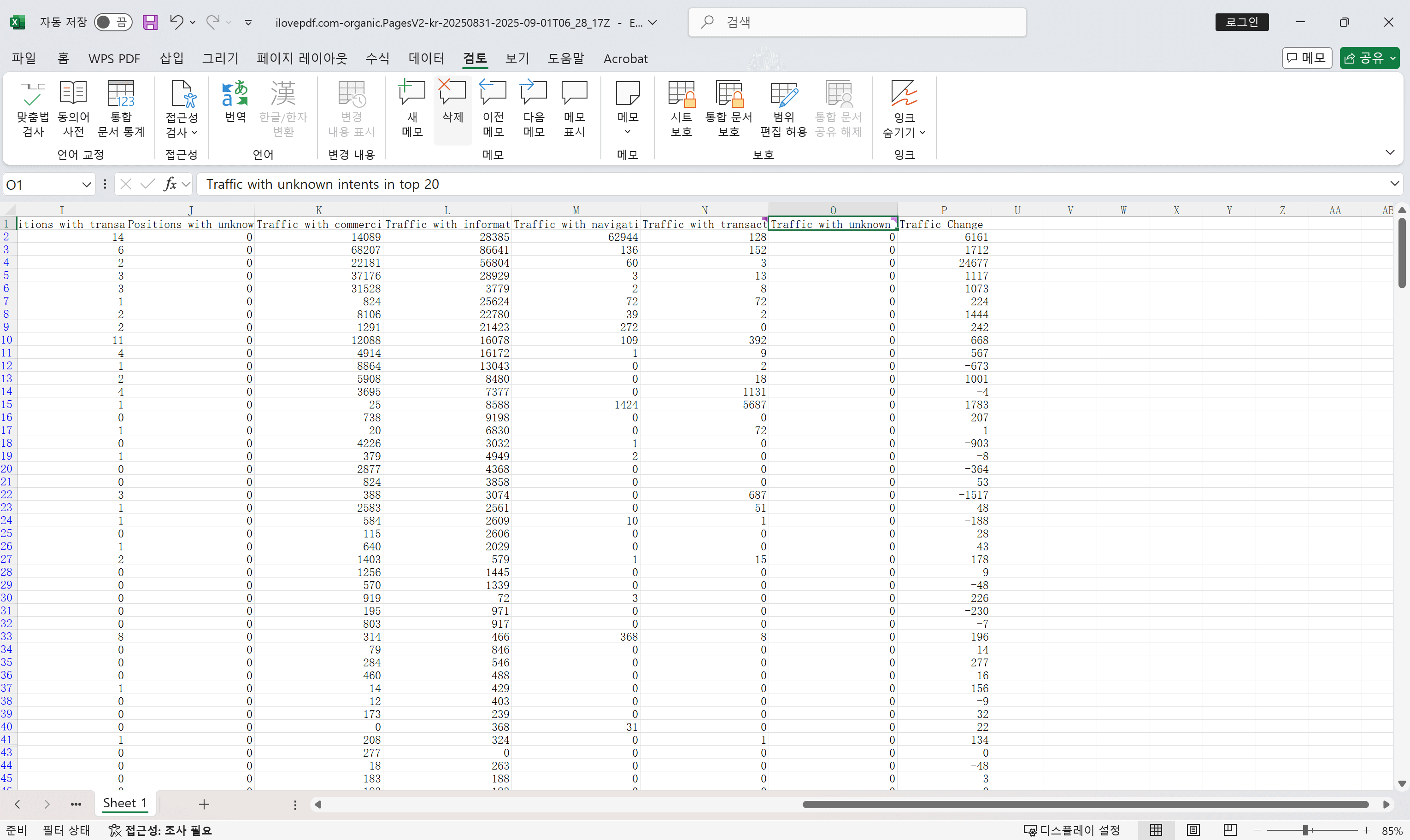The width and height of the screenshot is (1410, 840).
Task: Add a new comment (새 메모)
Action: (x=412, y=109)
